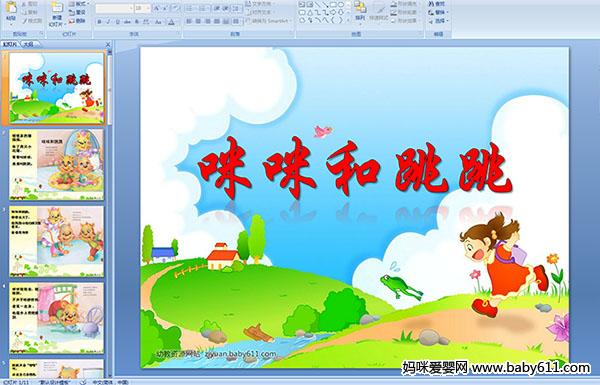Switch to the Slides tab in the left pane
The height and width of the screenshot is (385, 600).
point(10,44)
